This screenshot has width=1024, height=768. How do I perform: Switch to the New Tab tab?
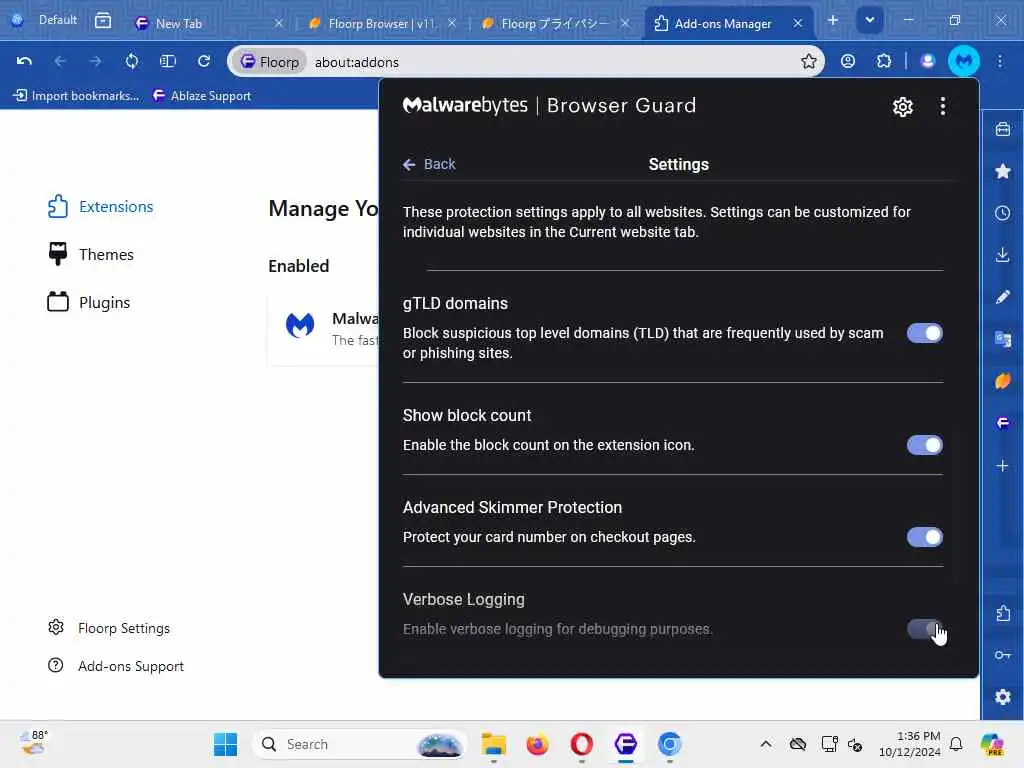click(208, 24)
